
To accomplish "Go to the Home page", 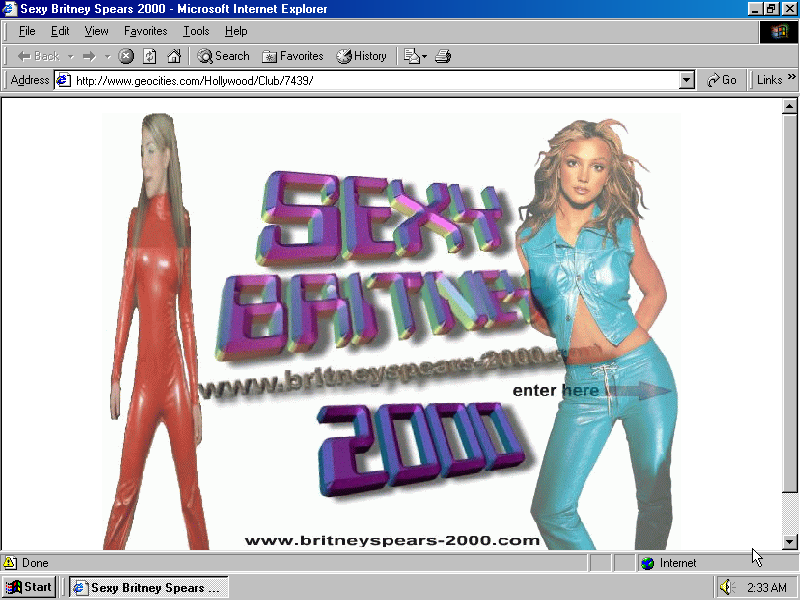I will pyautogui.click(x=174, y=56).
